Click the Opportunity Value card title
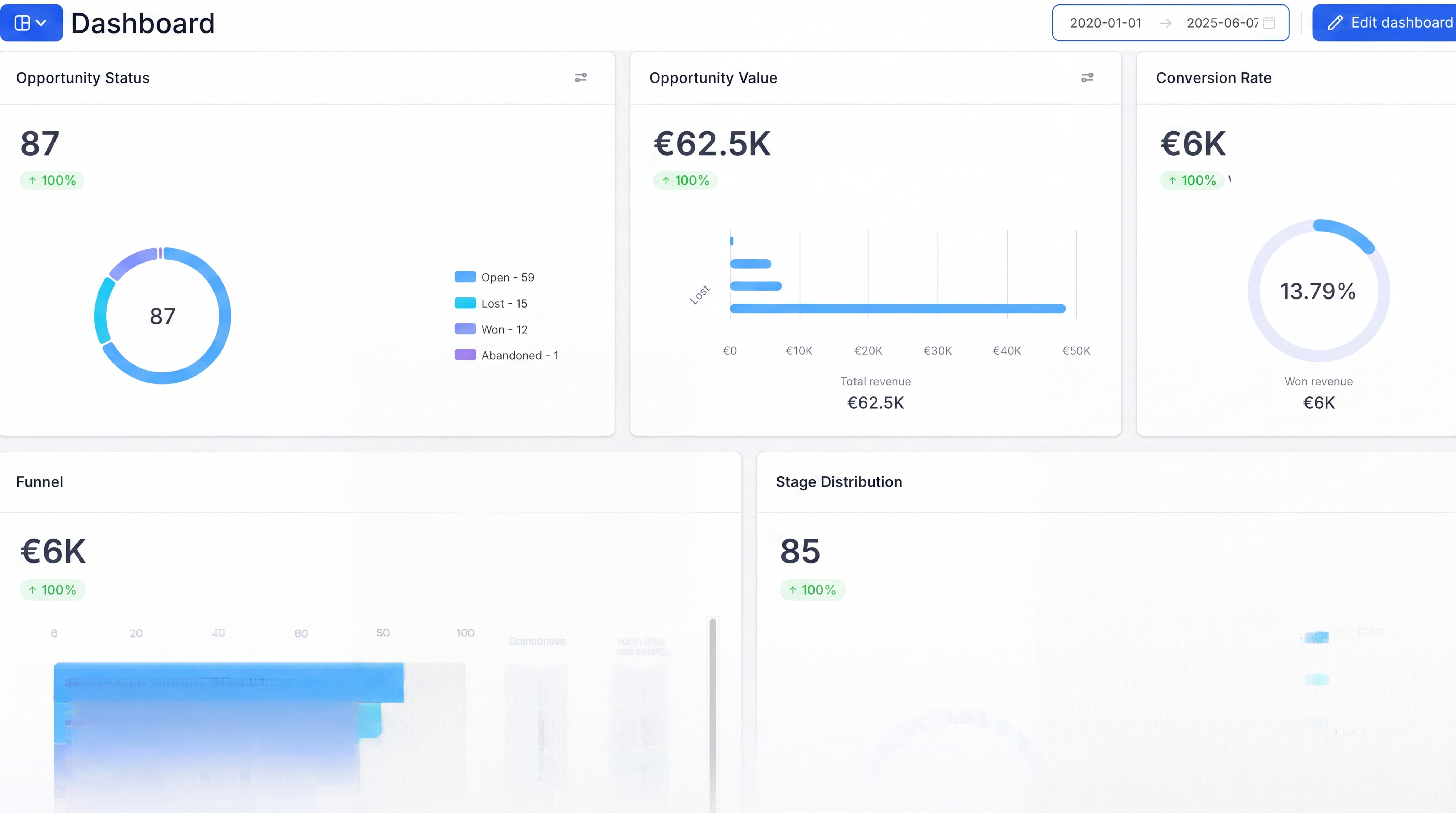 713,78
